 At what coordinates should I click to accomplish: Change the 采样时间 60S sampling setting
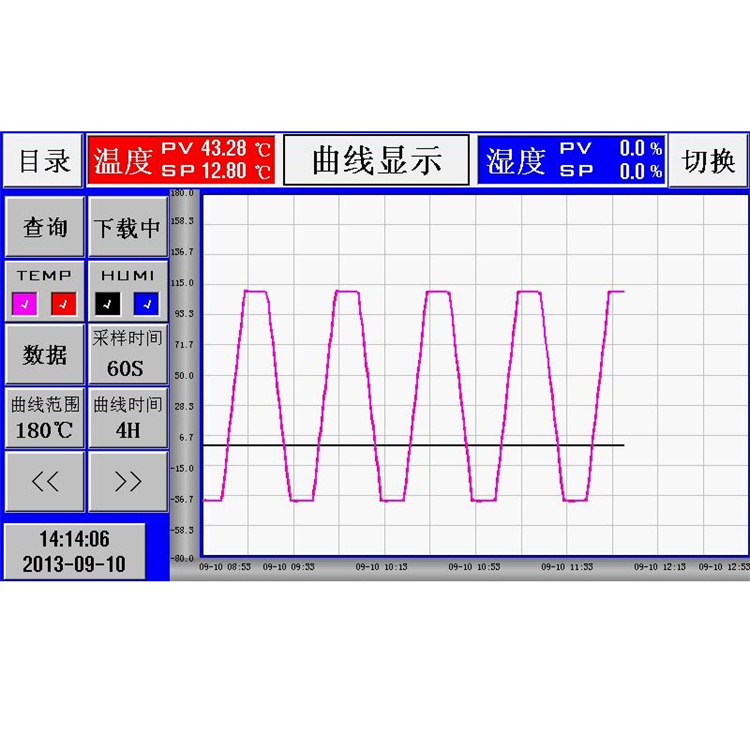click(127, 354)
